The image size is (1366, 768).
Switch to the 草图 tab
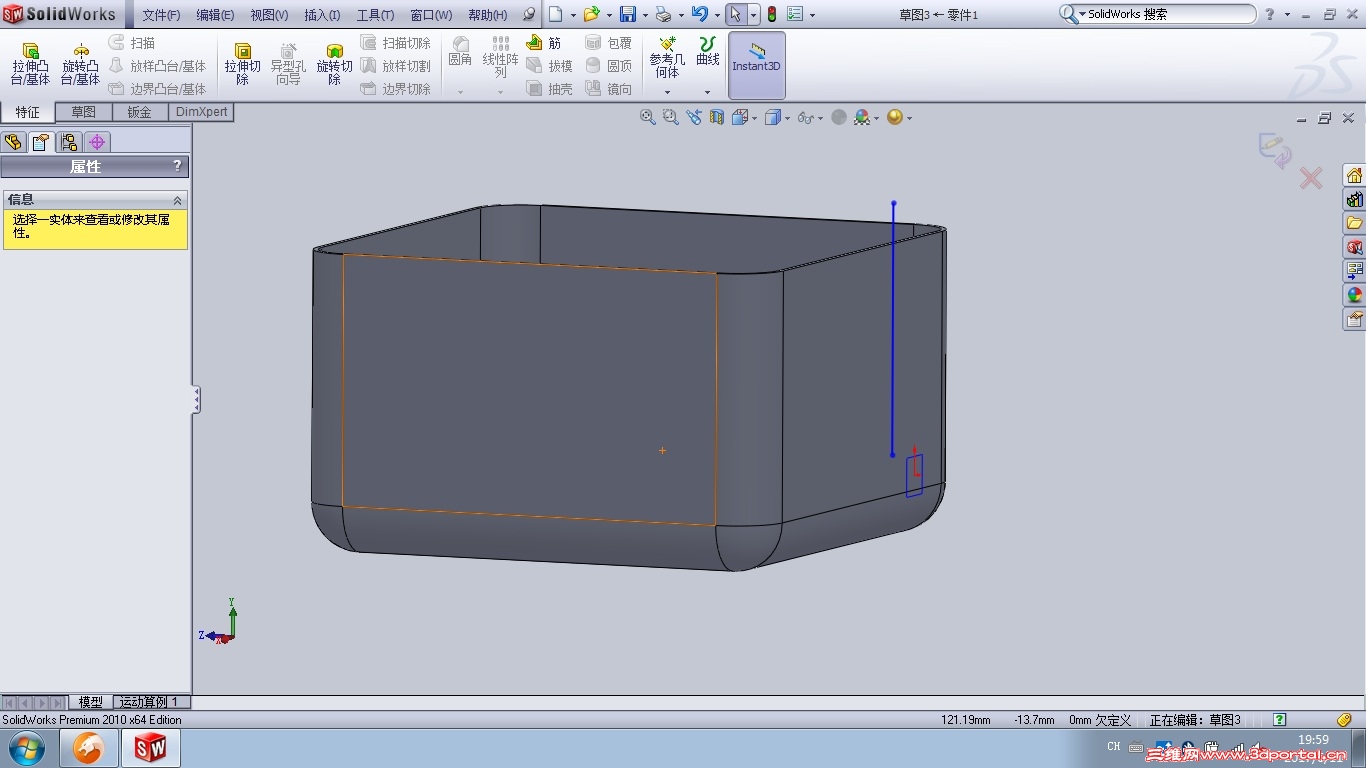[83, 112]
